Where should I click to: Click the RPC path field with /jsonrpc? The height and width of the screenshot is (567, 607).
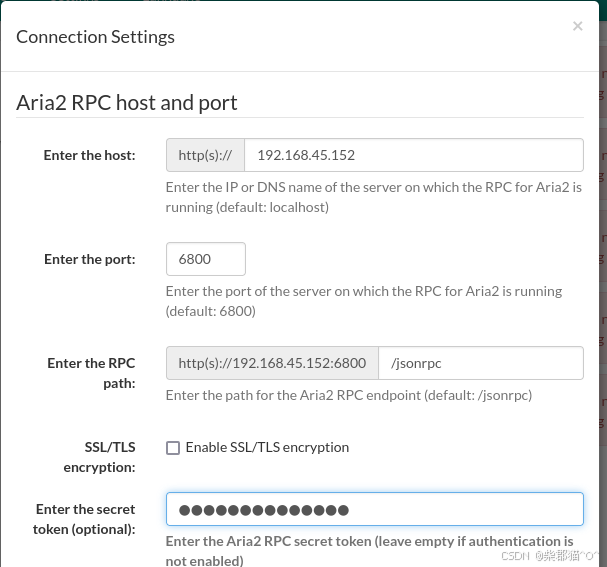point(481,363)
